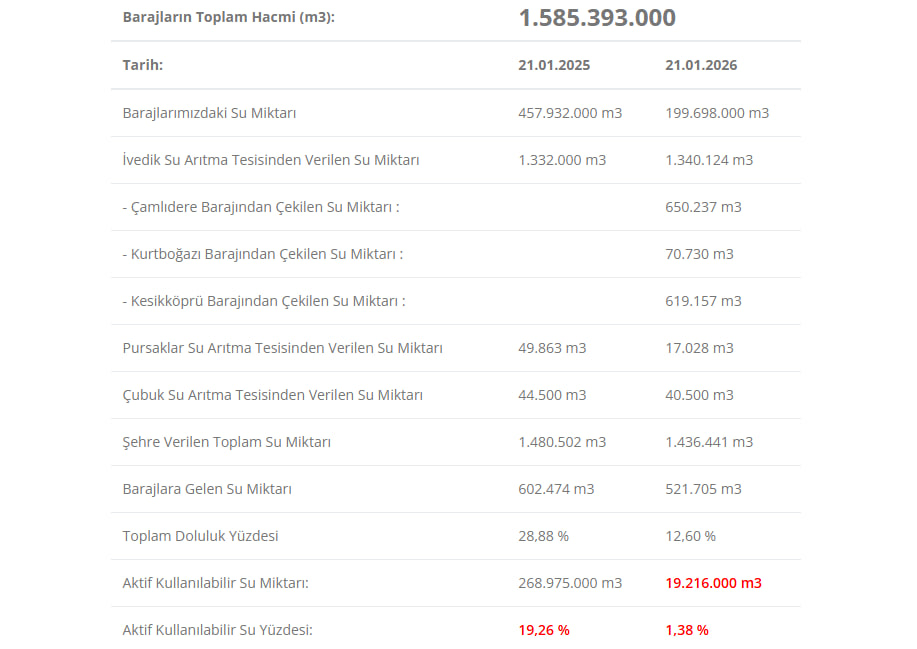Image resolution: width=917 pixels, height=649 pixels.
Task: Select the 1.436.441 m3 total value
Action: click(709, 442)
